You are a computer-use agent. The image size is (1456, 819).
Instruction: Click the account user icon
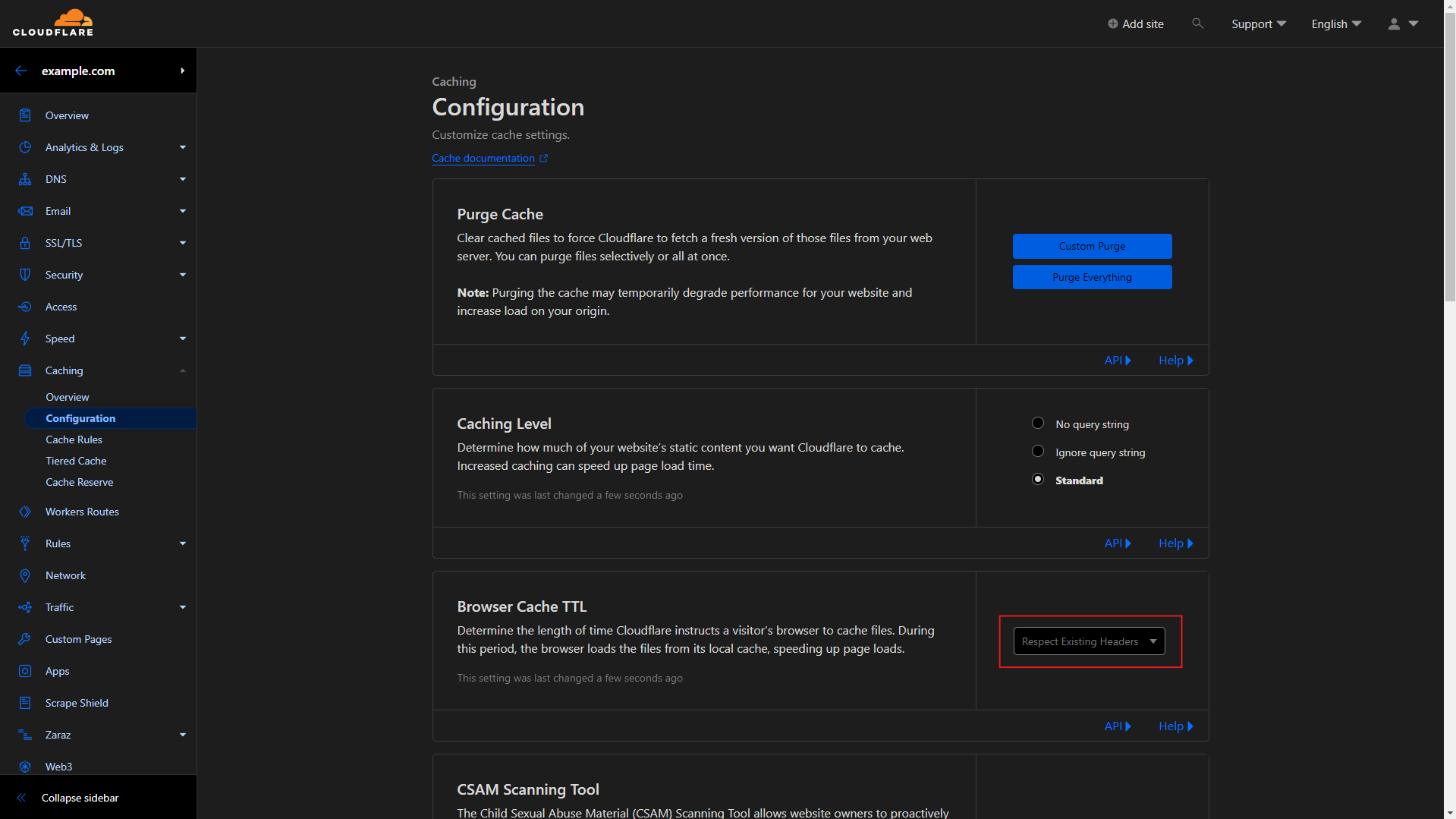click(x=1393, y=24)
